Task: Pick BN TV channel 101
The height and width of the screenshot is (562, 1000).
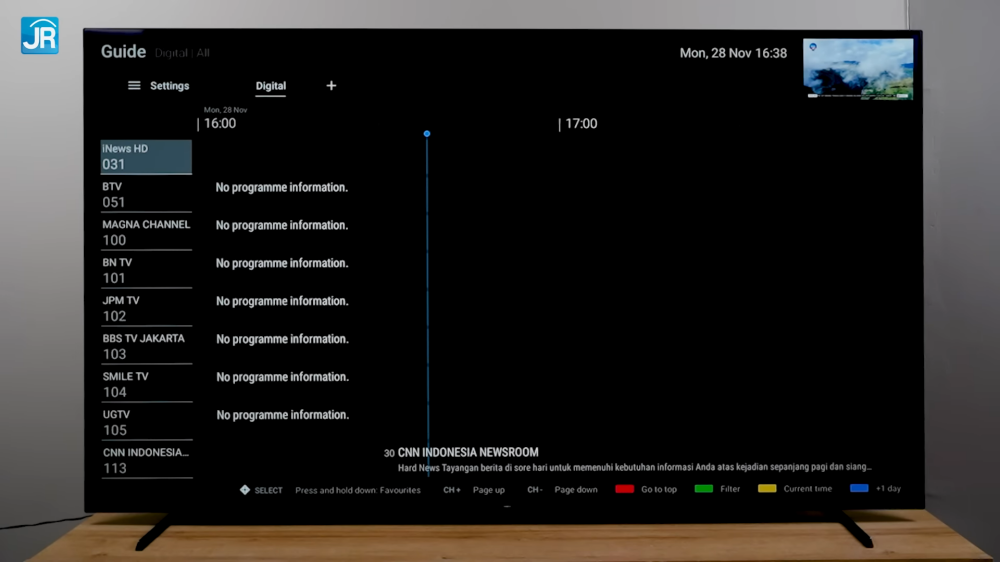Action: [x=146, y=271]
